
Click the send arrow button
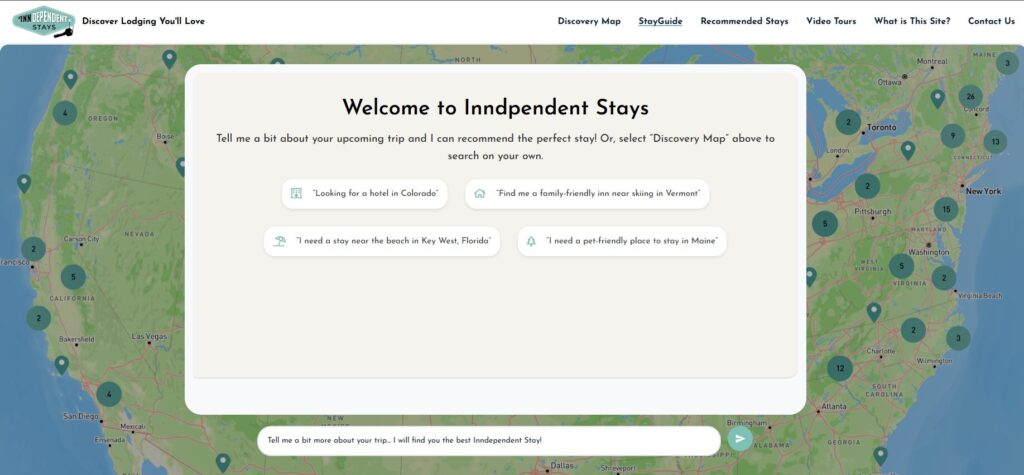(740, 438)
